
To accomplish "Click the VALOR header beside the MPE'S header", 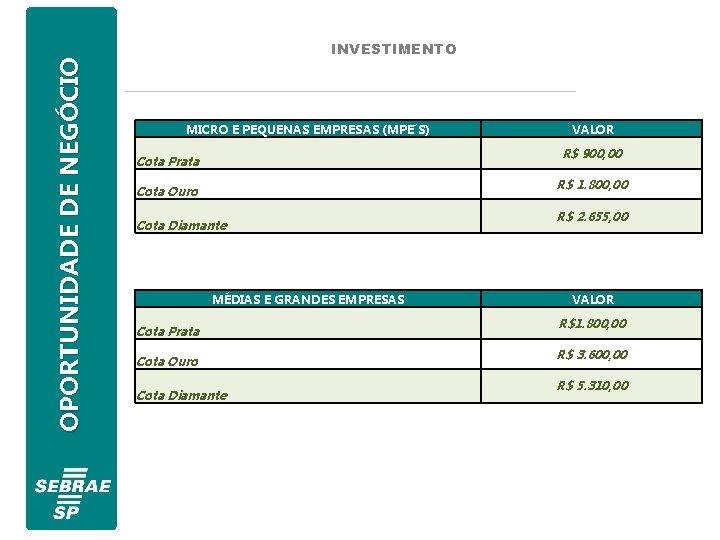I will click(x=592, y=129).
